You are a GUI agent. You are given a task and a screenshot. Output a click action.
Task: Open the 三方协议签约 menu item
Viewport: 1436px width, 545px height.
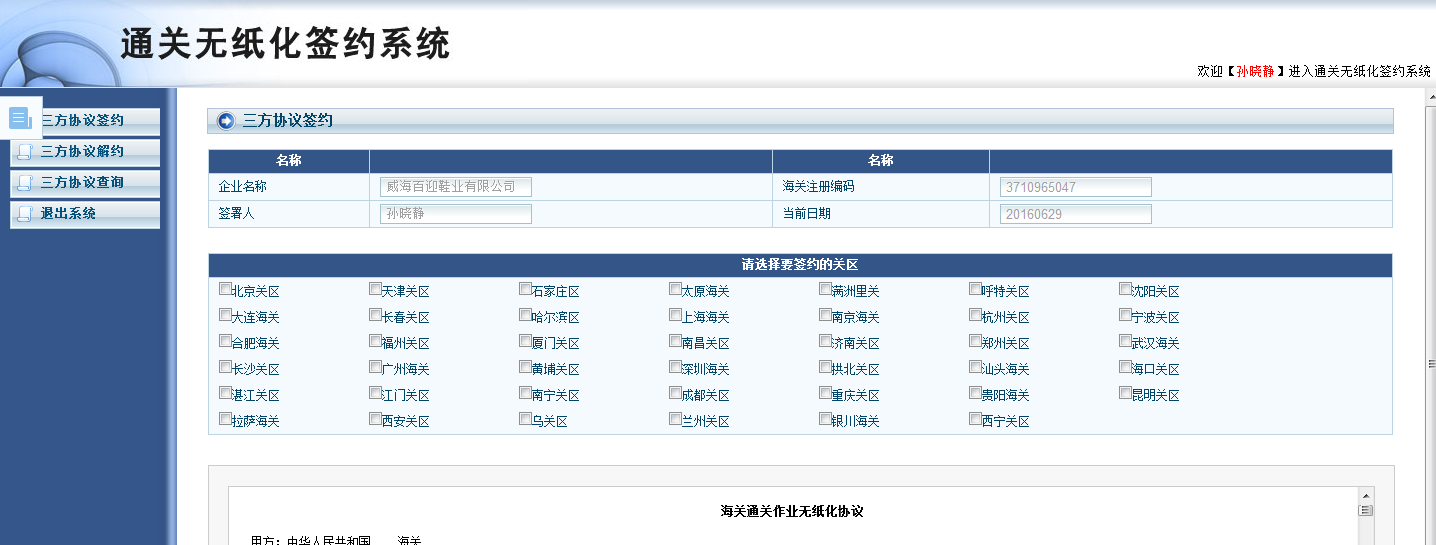[85, 121]
